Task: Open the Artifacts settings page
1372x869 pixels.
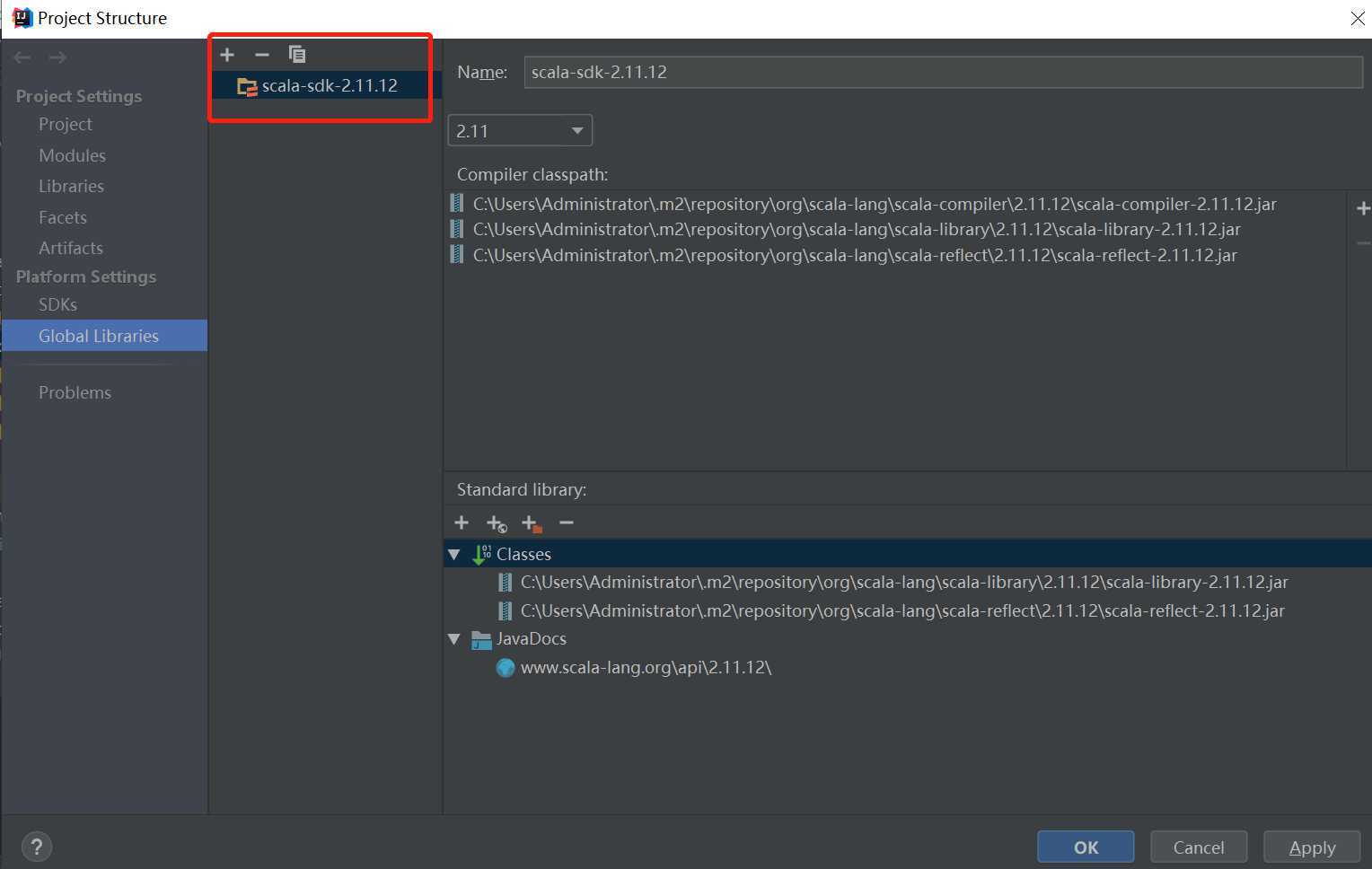Action: [71, 248]
